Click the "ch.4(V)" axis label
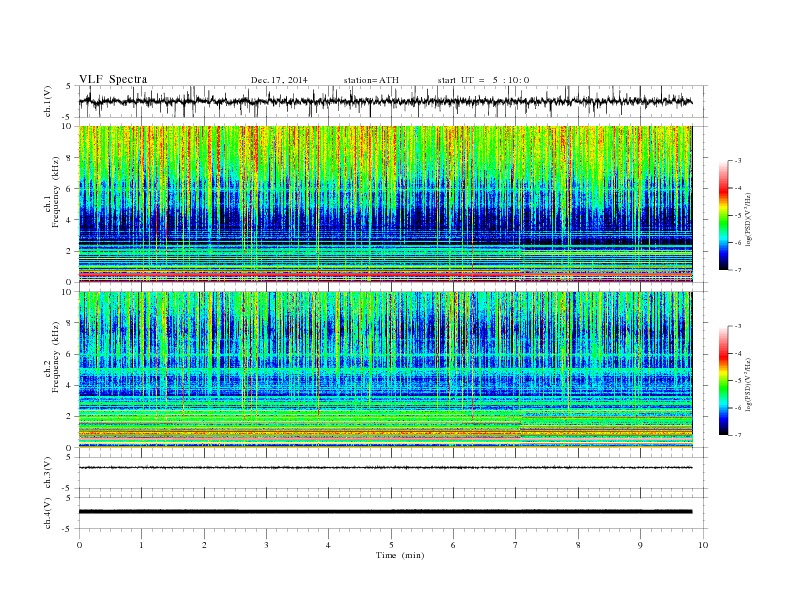Viewport: 792px width, 612px height. [x=48, y=514]
